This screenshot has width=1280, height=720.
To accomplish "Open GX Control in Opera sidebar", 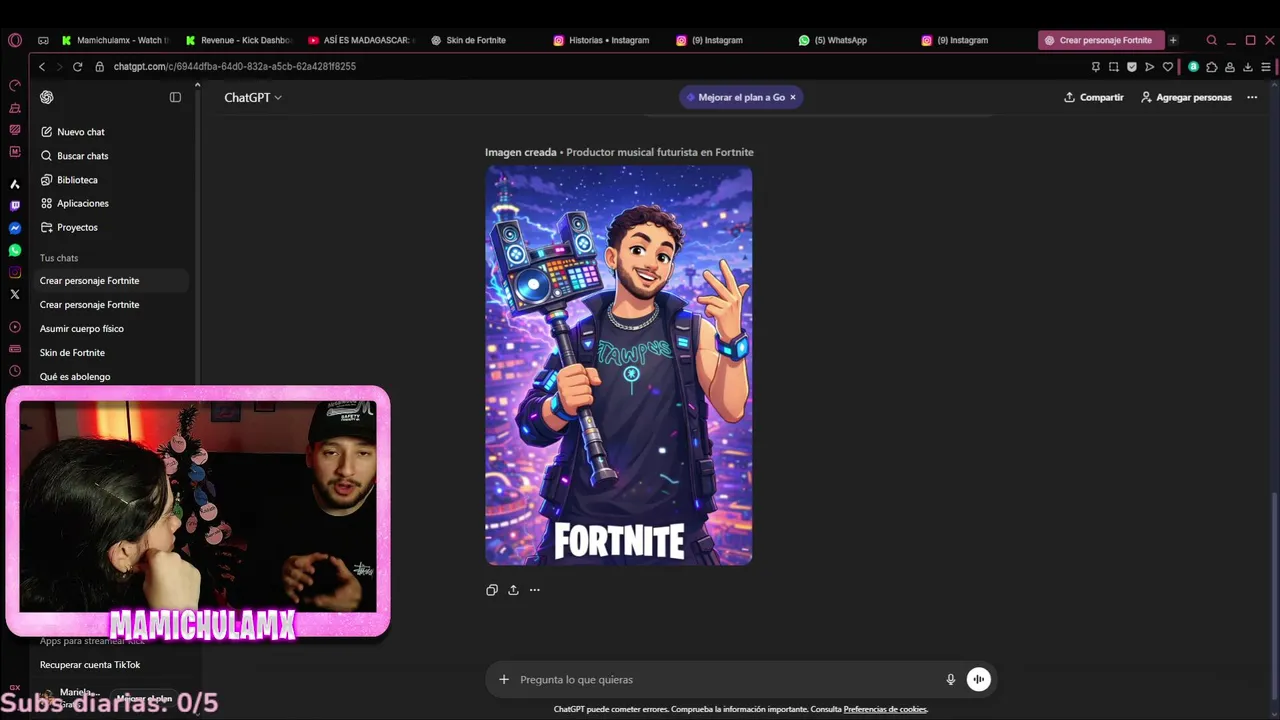I will (x=14, y=85).
